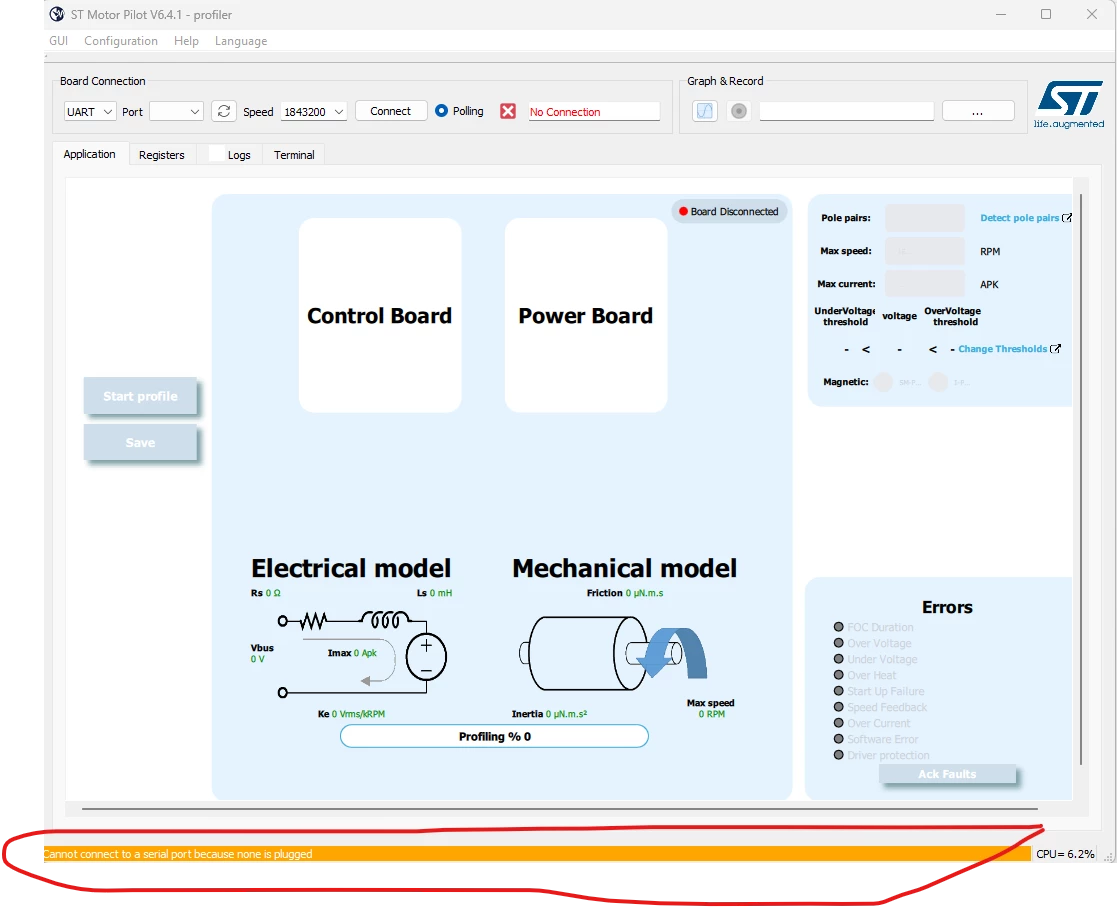Click the vertical scrollbar on right
Image resolution: width=1117 pixels, height=908 pixels.
pyautogui.click(x=1081, y=479)
